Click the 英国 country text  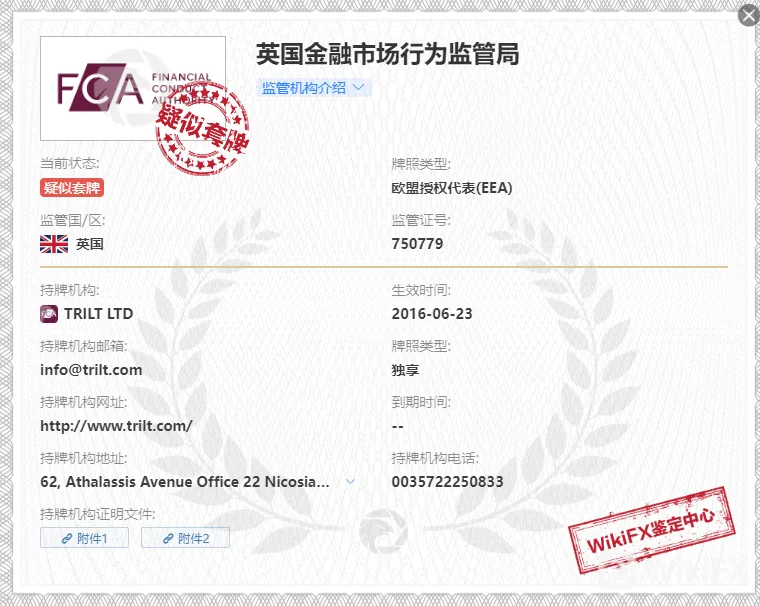90,244
